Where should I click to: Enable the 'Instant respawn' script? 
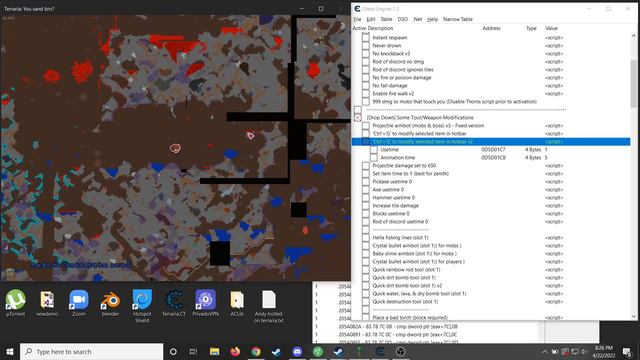point(366,38)
